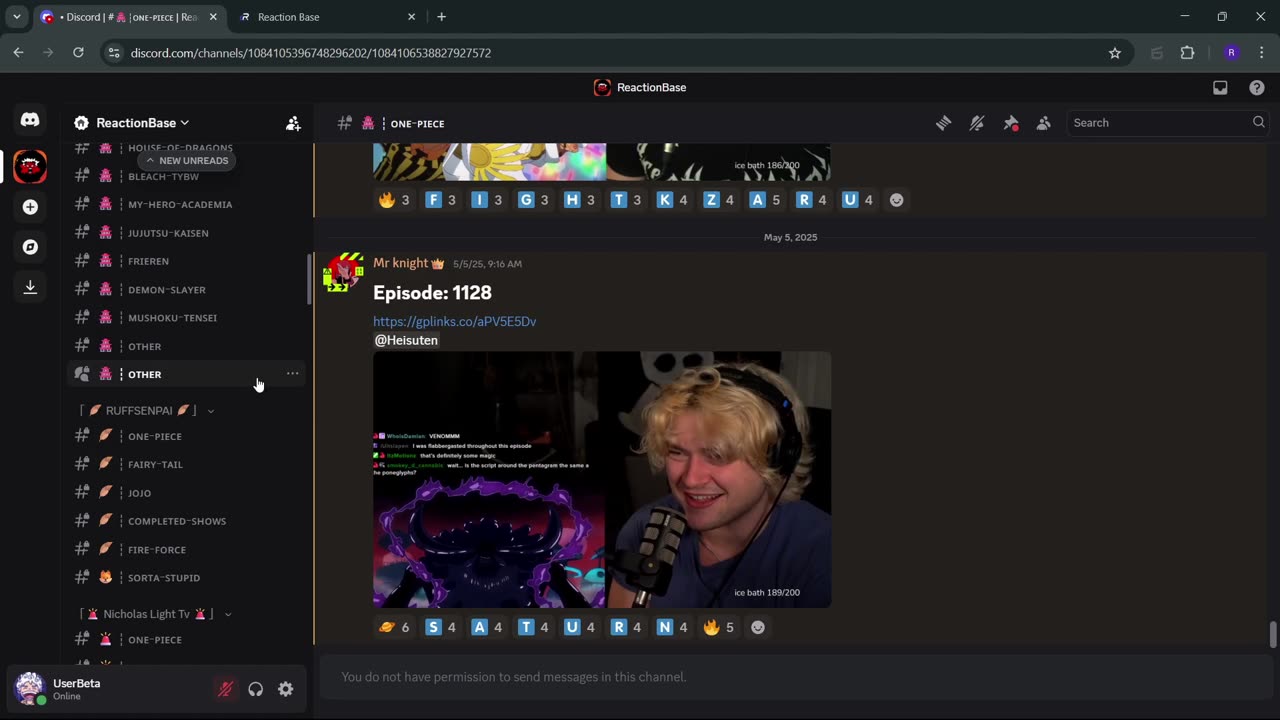Toggle fire reaction with count 5
This screenshot has height=720, width=1280.
click(719, 627)
